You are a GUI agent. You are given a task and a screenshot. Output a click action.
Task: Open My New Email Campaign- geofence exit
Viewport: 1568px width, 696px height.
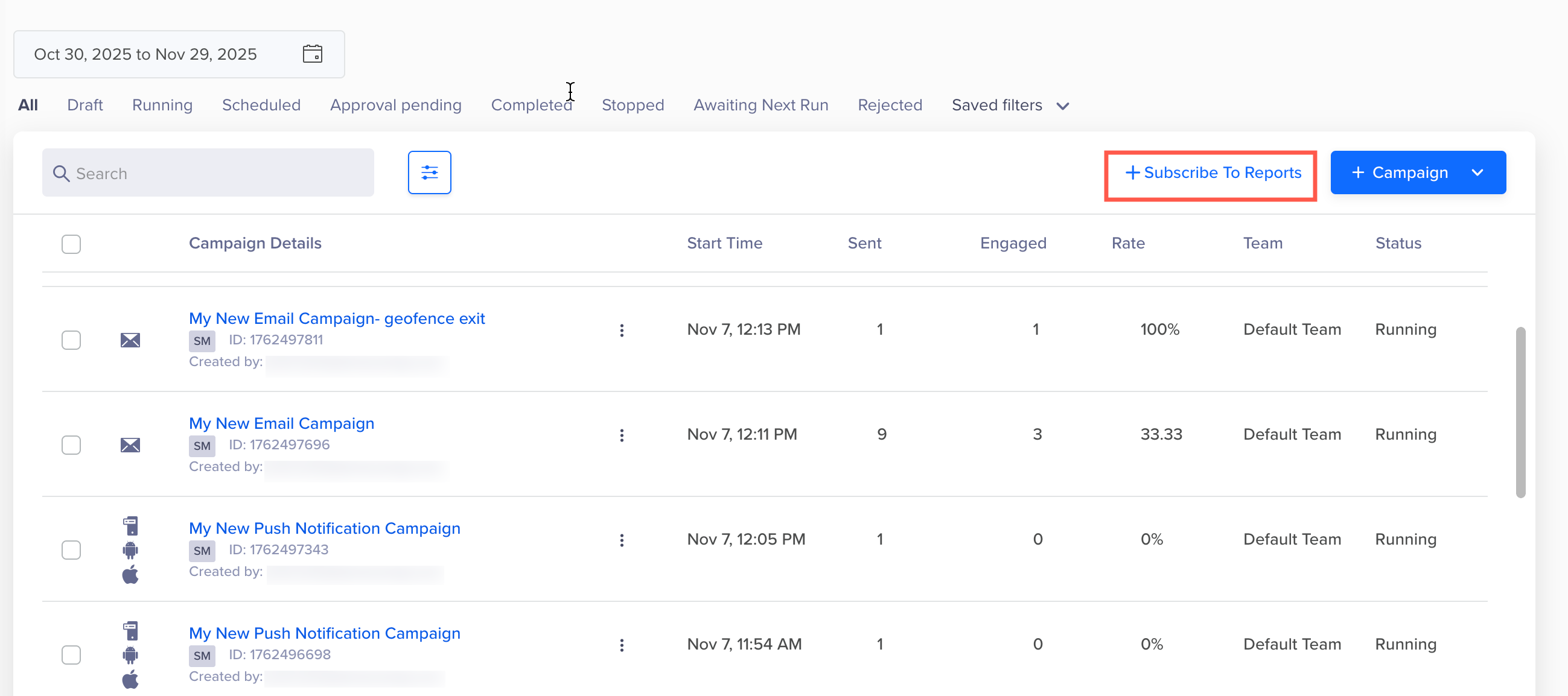pos(337,318)
